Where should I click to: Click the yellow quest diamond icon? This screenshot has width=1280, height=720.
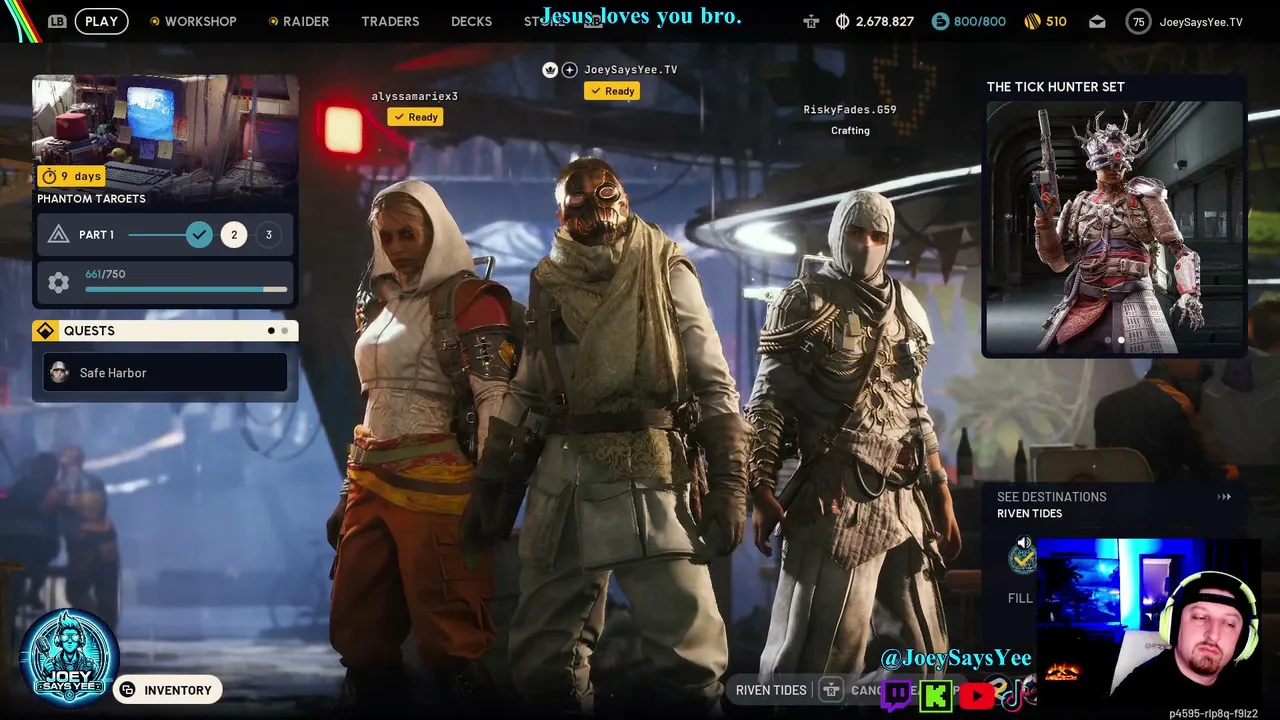pos(45,331)
